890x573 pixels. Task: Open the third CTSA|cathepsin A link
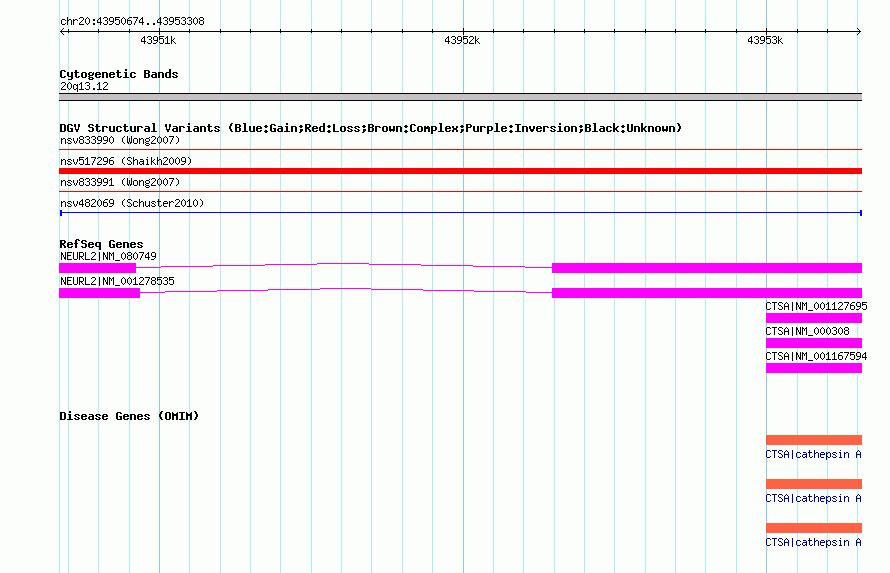813,542
